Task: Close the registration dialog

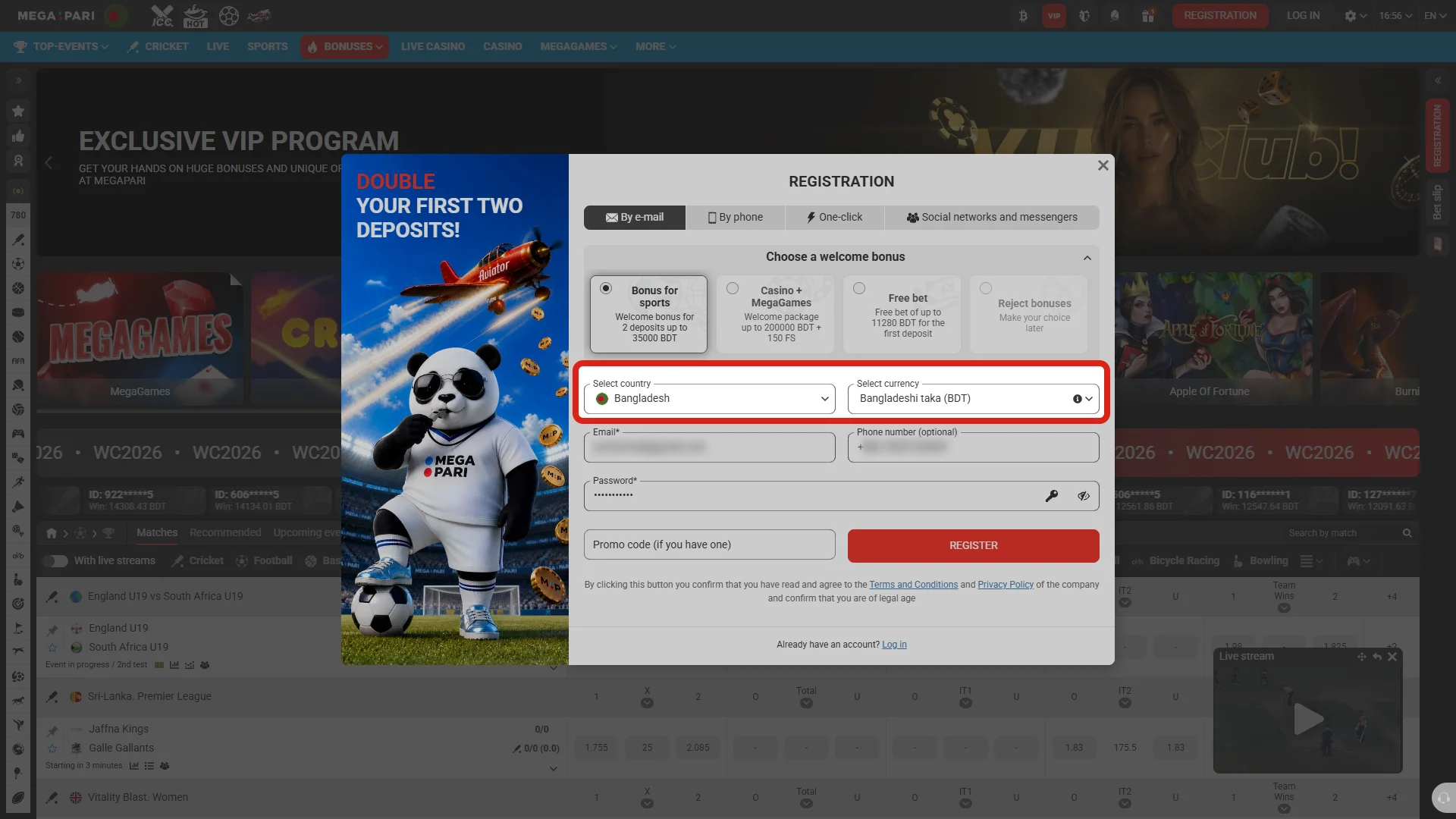Action: pyautogui.click(x=1103, y=165)
